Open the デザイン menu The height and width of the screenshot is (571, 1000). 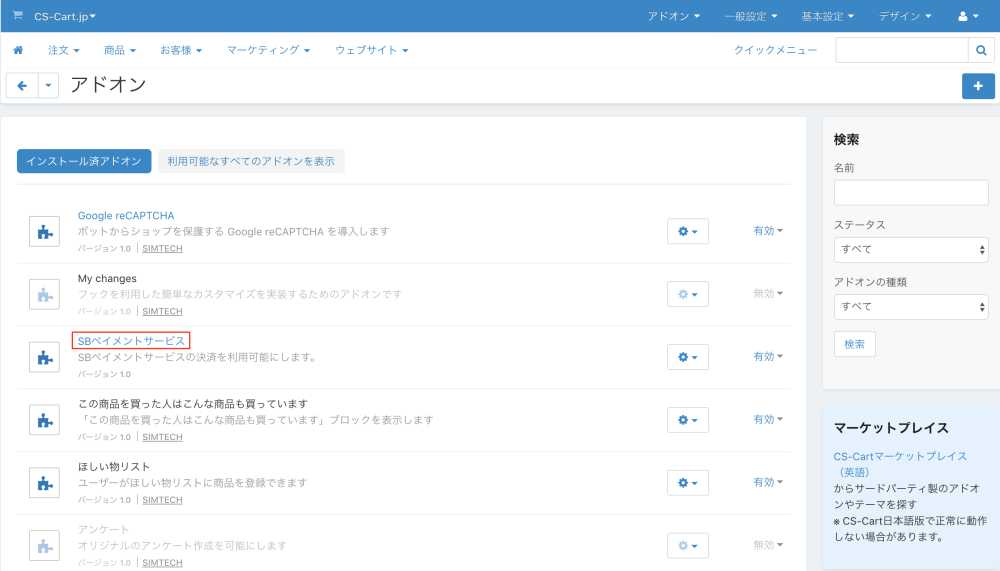point(905,16)
